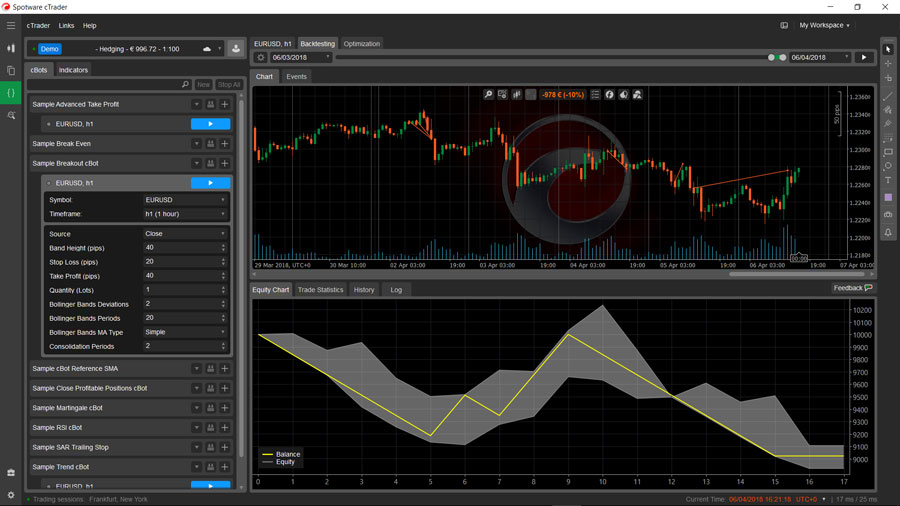900x506 pixels.
Task: Start the EURUSD instance under Sample Advanced Take Profit
Action: pyautogui.click(x=211, y=124)
